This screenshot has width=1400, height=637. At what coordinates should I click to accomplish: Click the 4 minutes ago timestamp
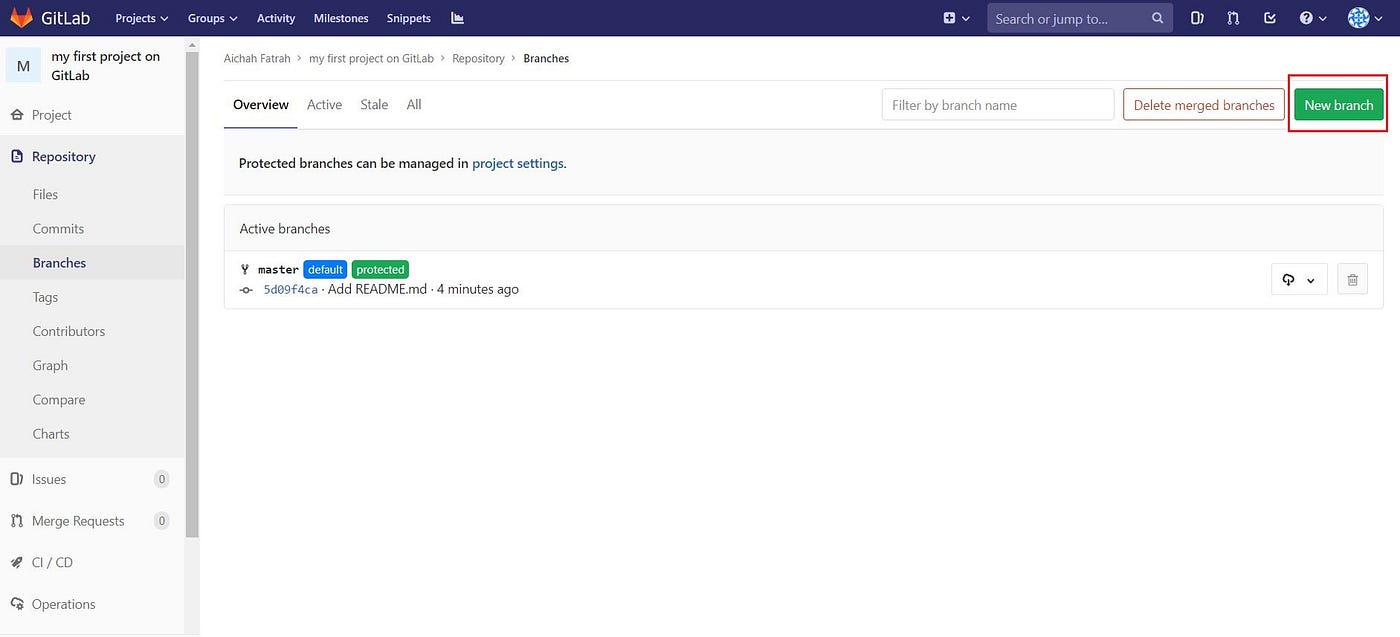tap(478, 290)
